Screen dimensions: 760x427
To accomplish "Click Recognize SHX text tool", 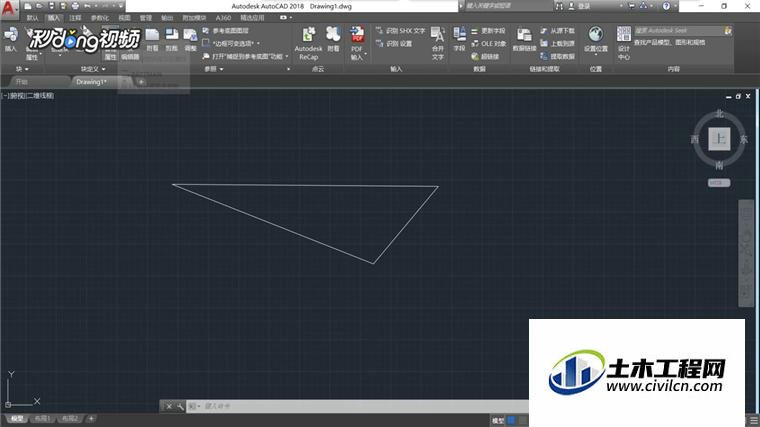I will click(x=400, y=31).
